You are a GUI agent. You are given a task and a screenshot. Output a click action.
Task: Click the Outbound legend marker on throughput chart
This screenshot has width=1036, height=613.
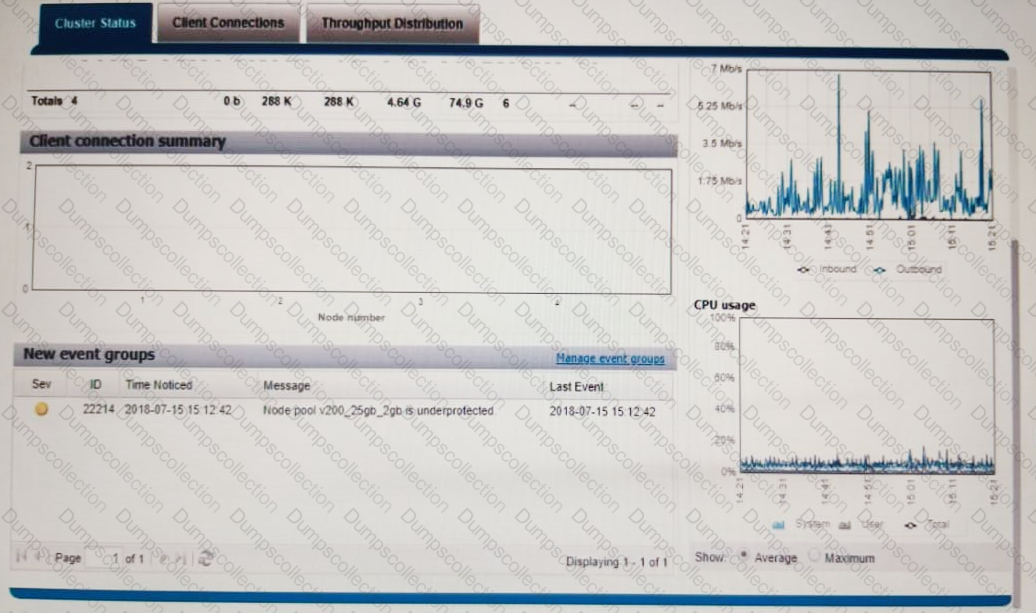[879, 269]
